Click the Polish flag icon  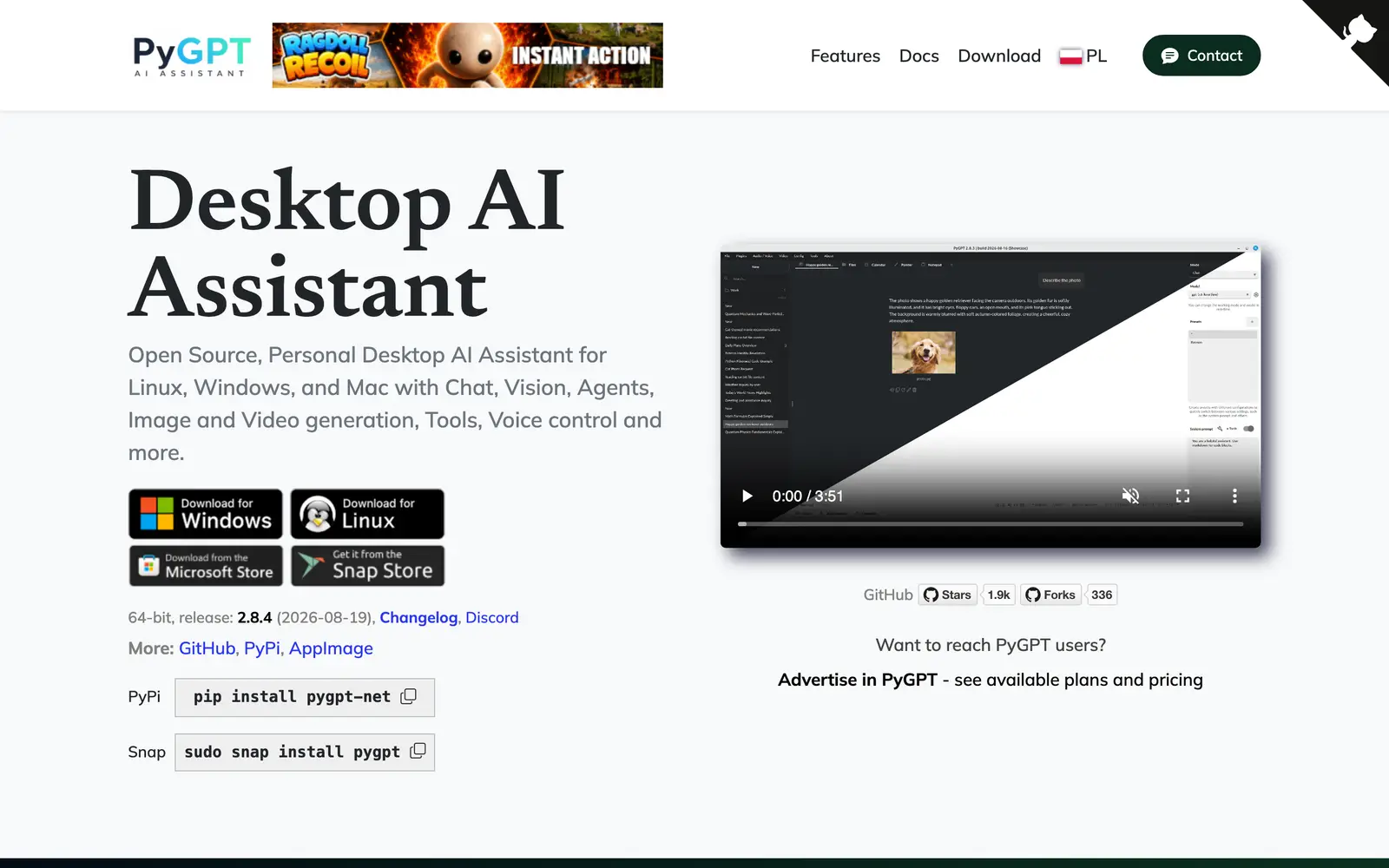[1070, 56]
